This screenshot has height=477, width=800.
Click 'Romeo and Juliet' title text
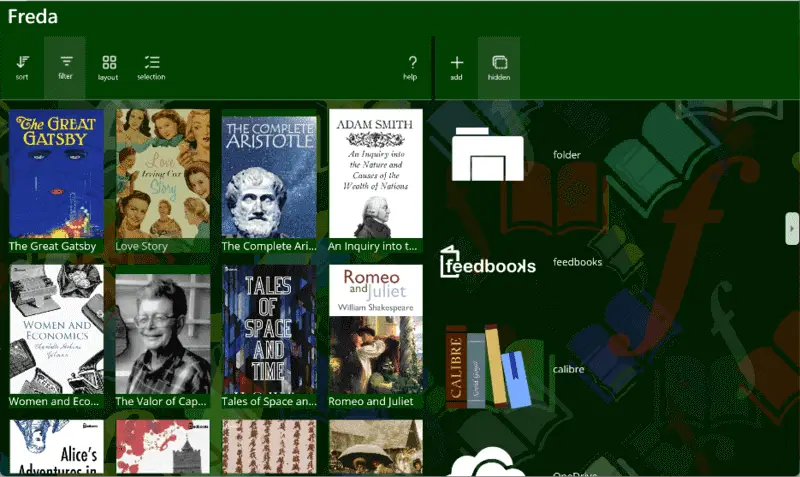point(371,401)
